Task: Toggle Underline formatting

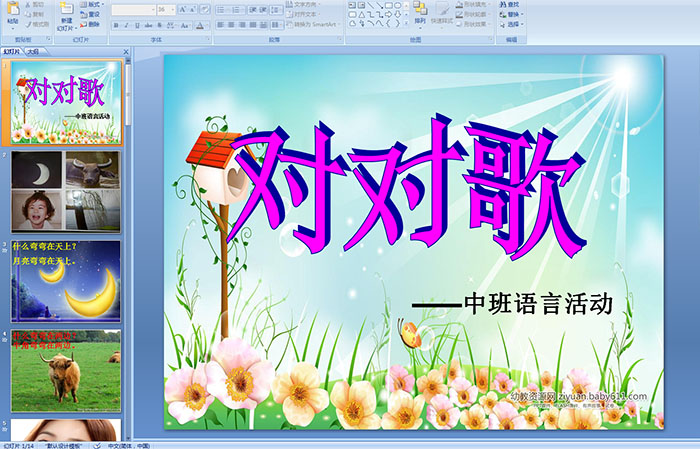Action: pyautogui.click(x=138, y=25)
